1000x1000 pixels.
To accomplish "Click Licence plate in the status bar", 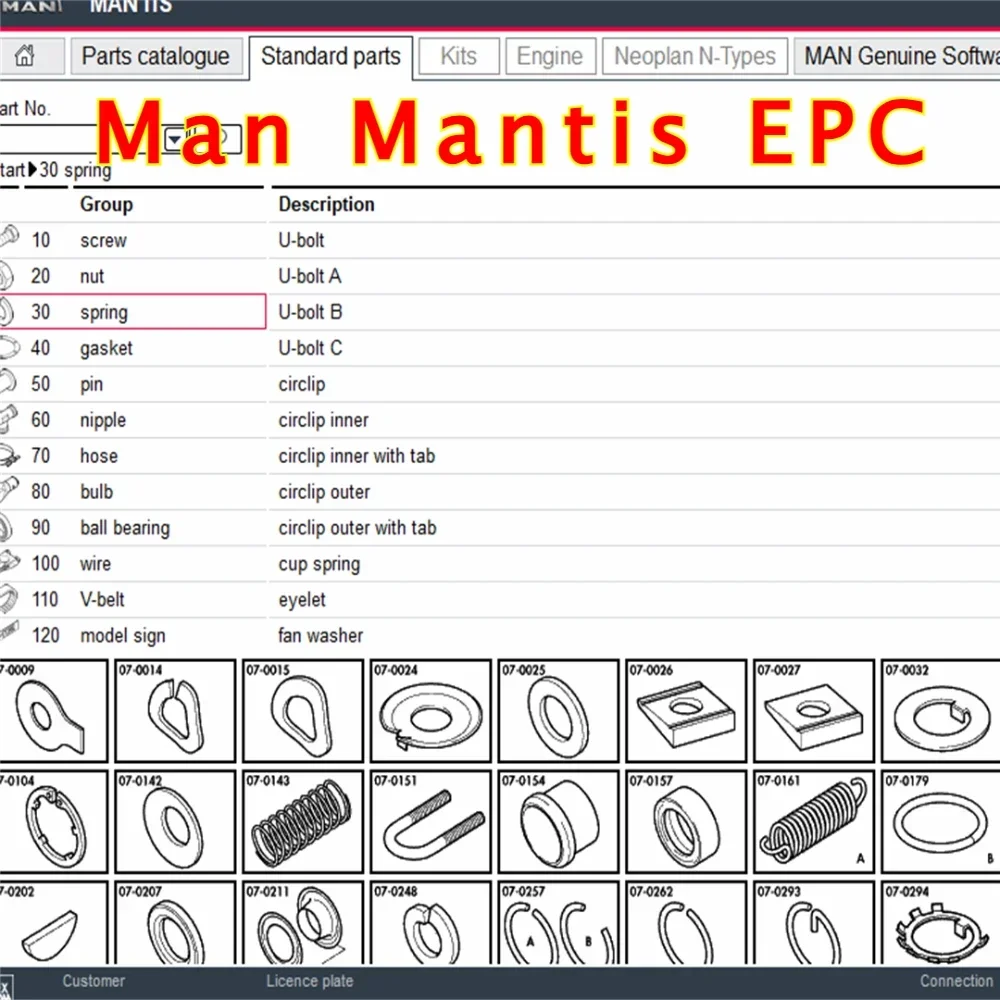I will (x=308, y=981).
